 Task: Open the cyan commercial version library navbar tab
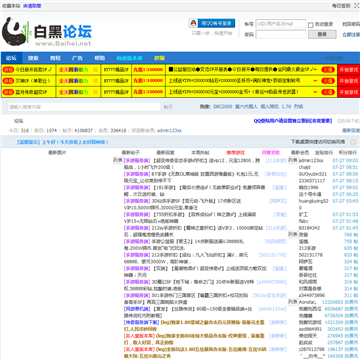coord(129,58)
